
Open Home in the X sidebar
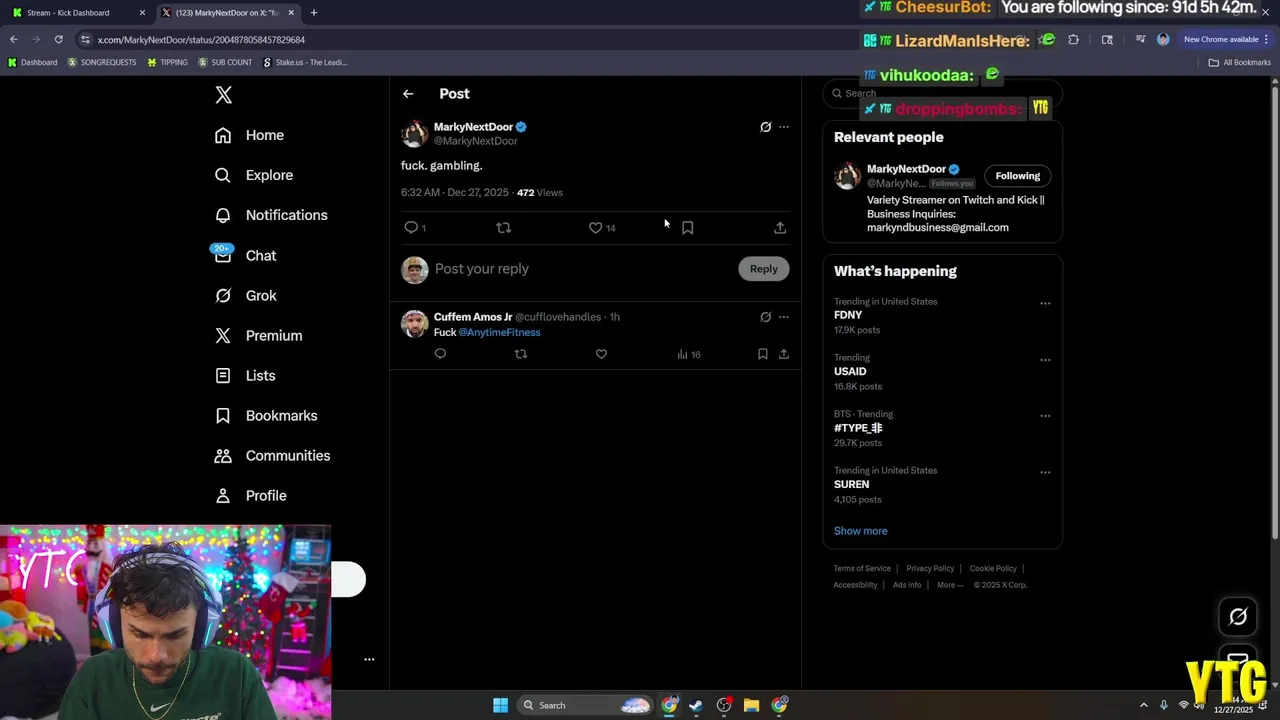(249, 135)
